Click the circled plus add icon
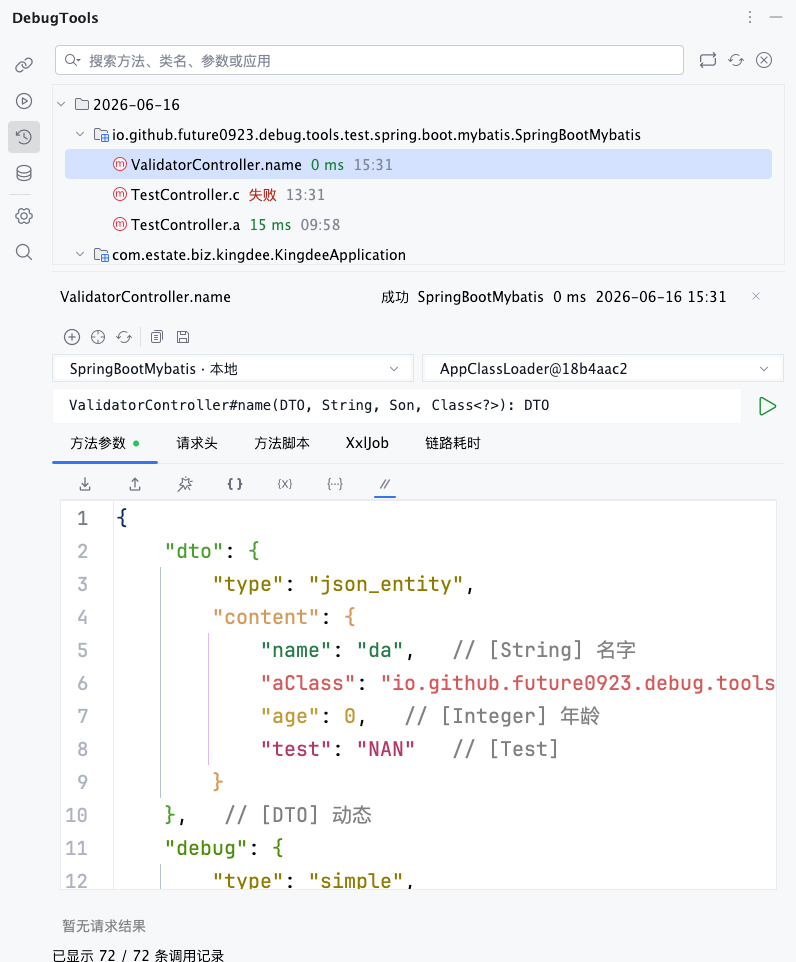Image resolution: width=796 pixels, height=962 pixels. [72, 337]
